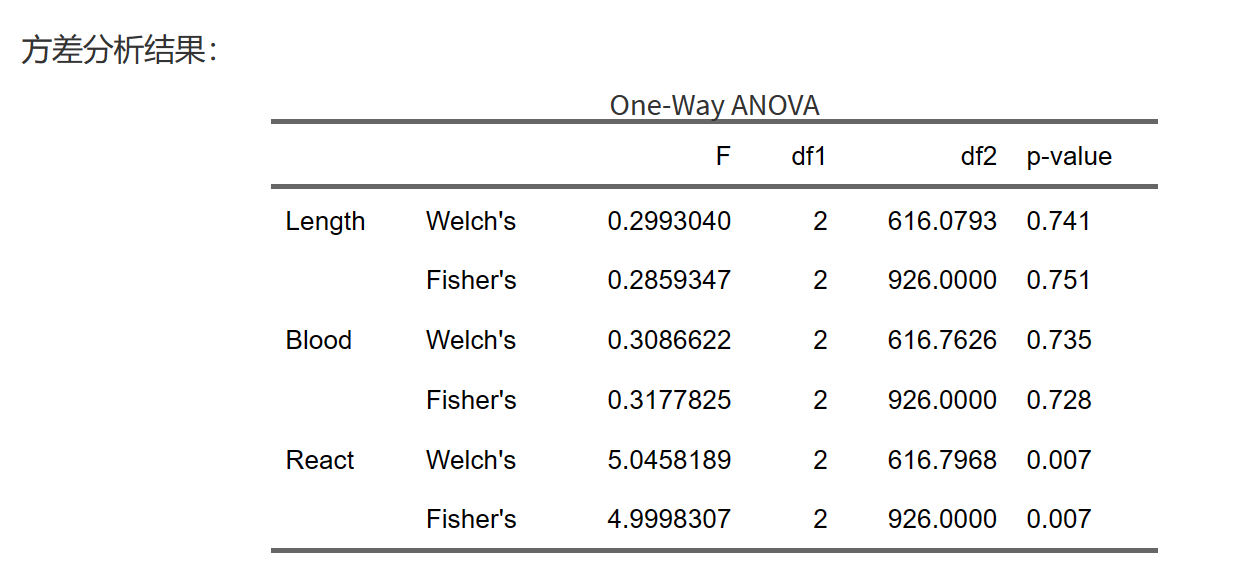Click the F value 0.2993040
Viewport: 1238px width, 580px height.
tap(669, 221)
